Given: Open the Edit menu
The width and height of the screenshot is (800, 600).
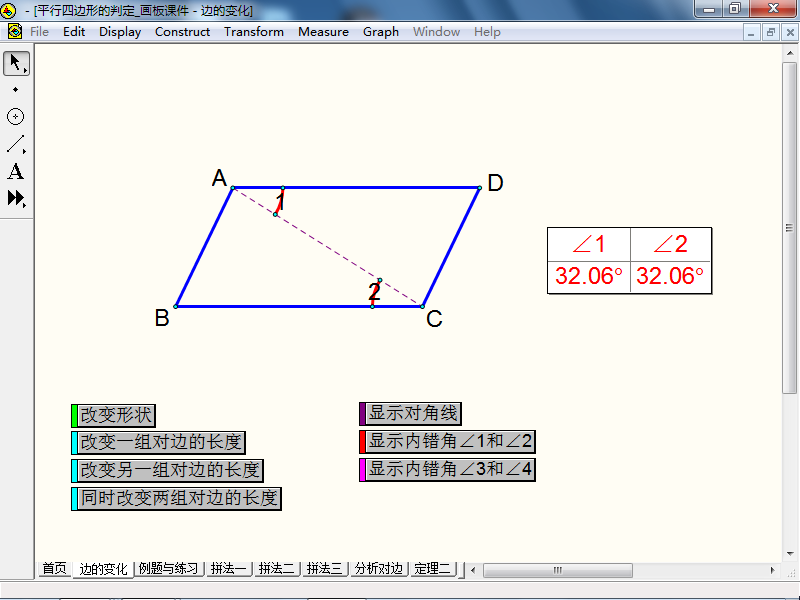Looking at the screenshot, I should click(x=74, y=32).
